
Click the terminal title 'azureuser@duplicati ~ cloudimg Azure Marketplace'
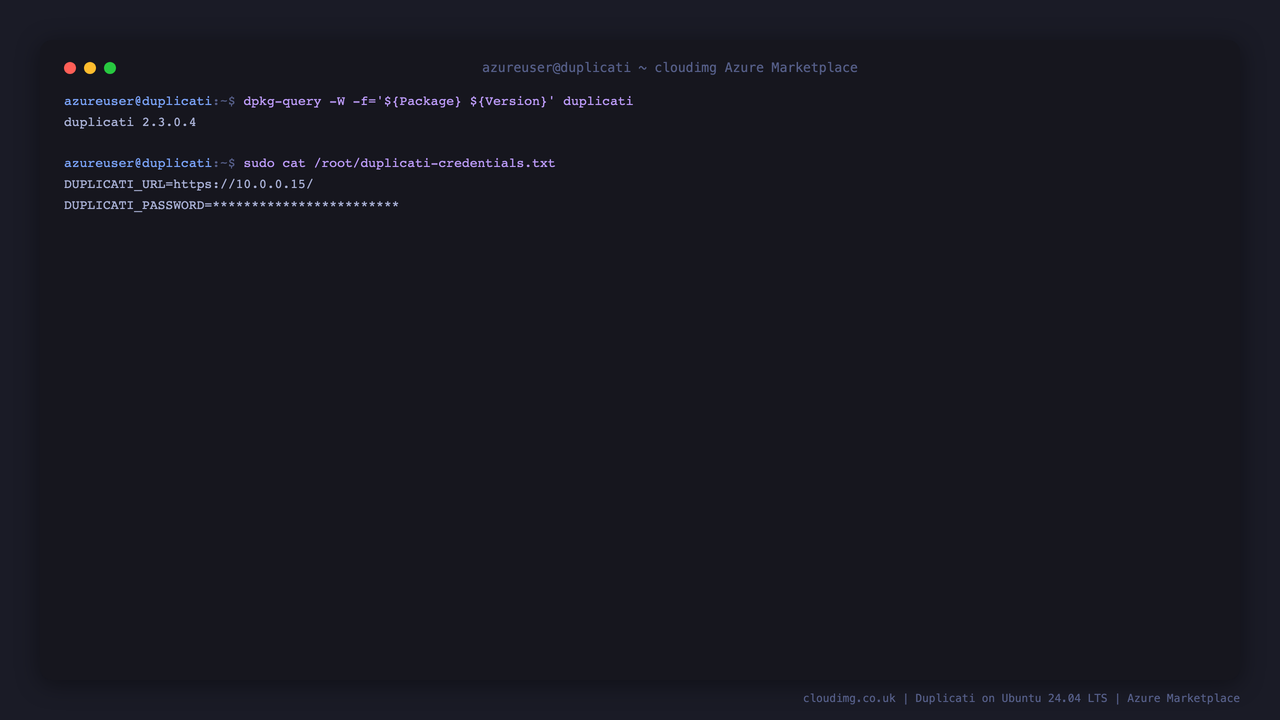click(670, 68)
